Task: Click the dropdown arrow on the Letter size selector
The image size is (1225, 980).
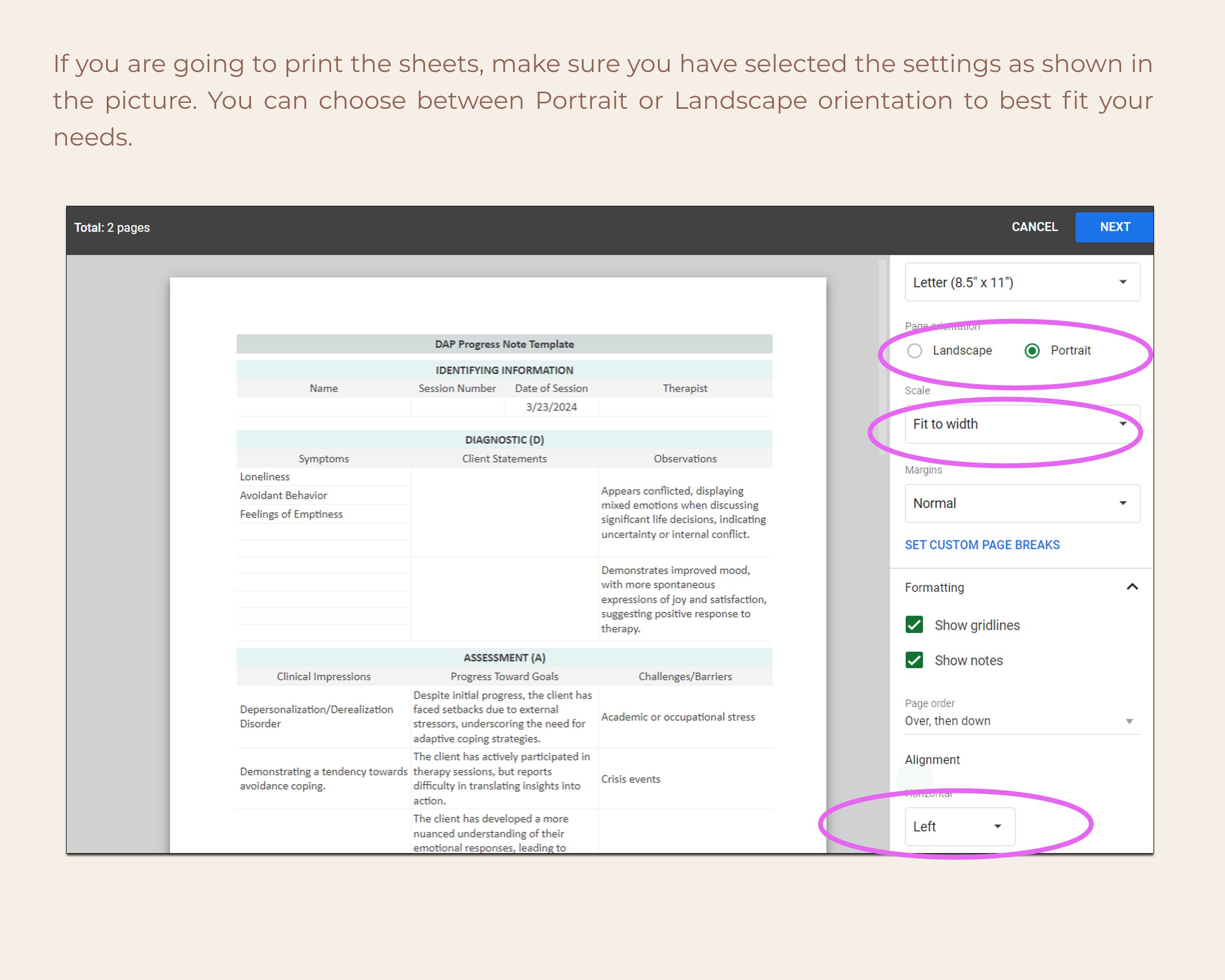Action: click(x=1123, y=282)
